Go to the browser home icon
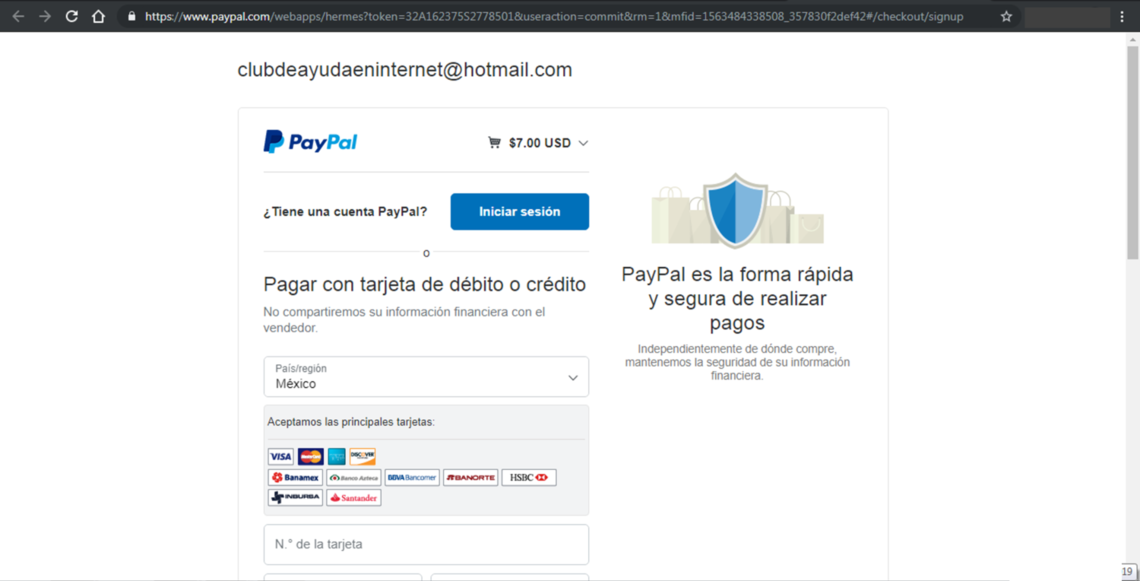Viewport: 1140px width, 581px height. tap(99, 16)
